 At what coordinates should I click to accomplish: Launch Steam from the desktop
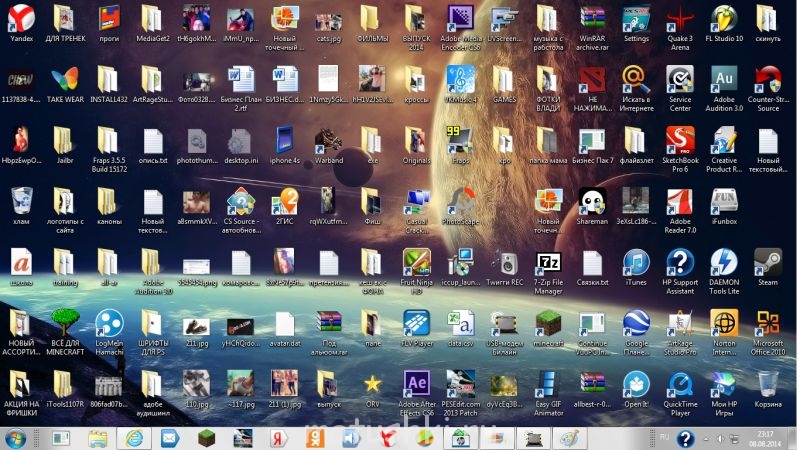click(767, 262)
